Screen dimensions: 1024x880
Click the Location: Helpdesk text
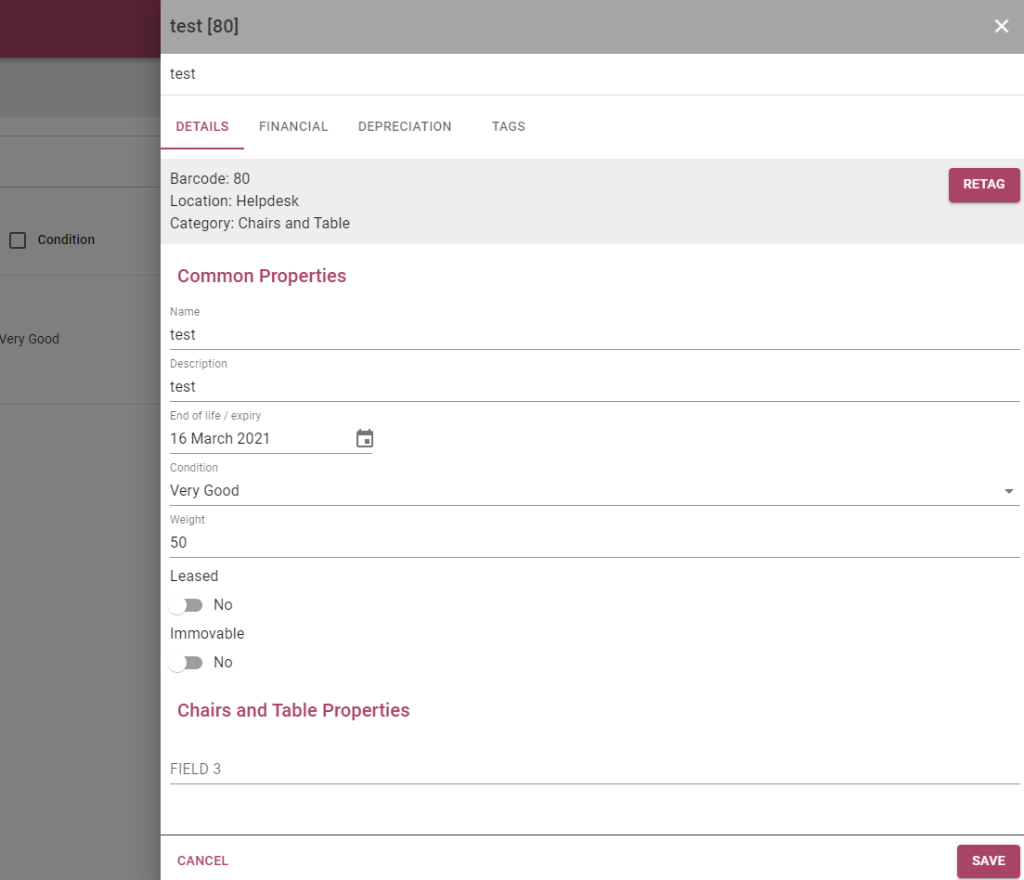[234, 201]
